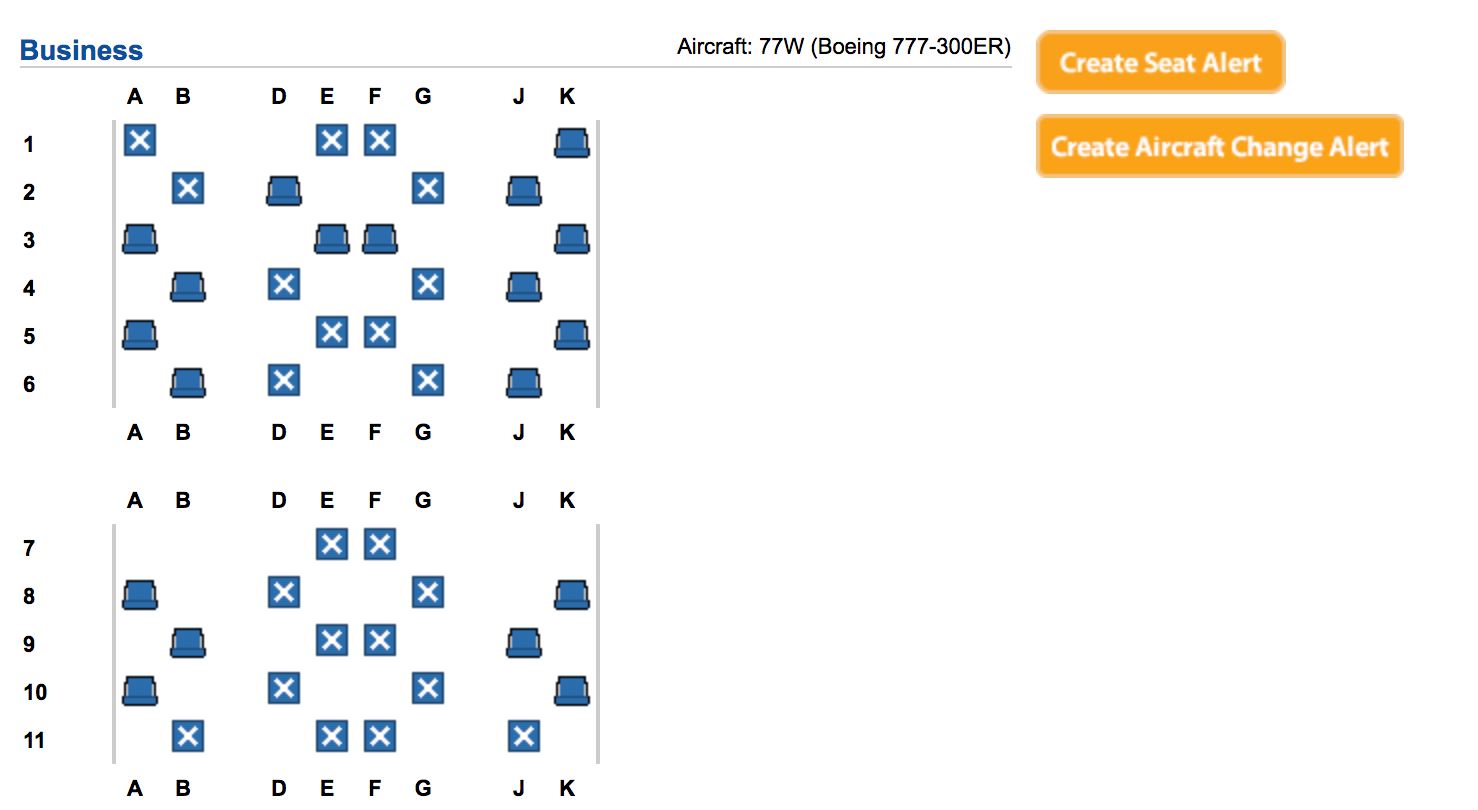The height and width of the screenshot is (810, 1478).
Task: Click Create Aircraft Change Alert button
Action: [x=1219, y=146]
